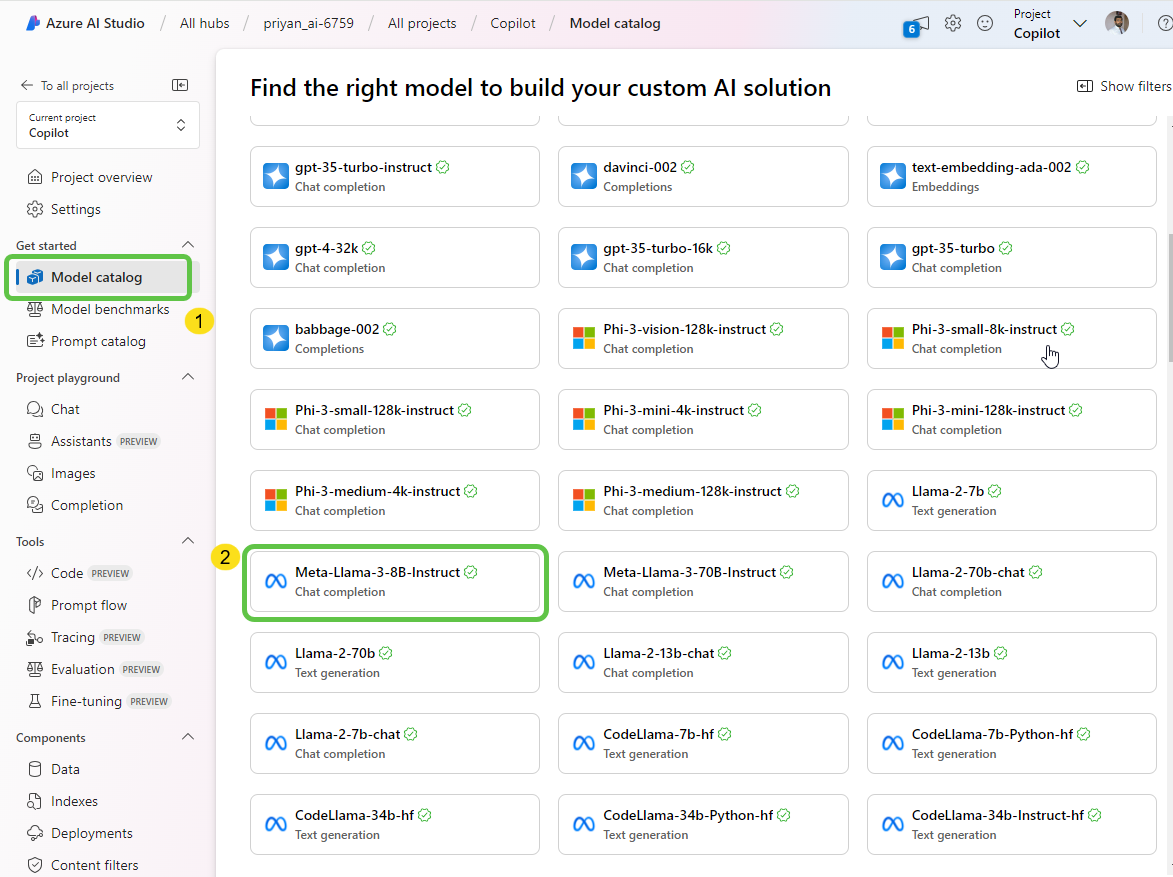Open the user profile avatar
Screen dimensions: 1173x877
(1117, 23)
